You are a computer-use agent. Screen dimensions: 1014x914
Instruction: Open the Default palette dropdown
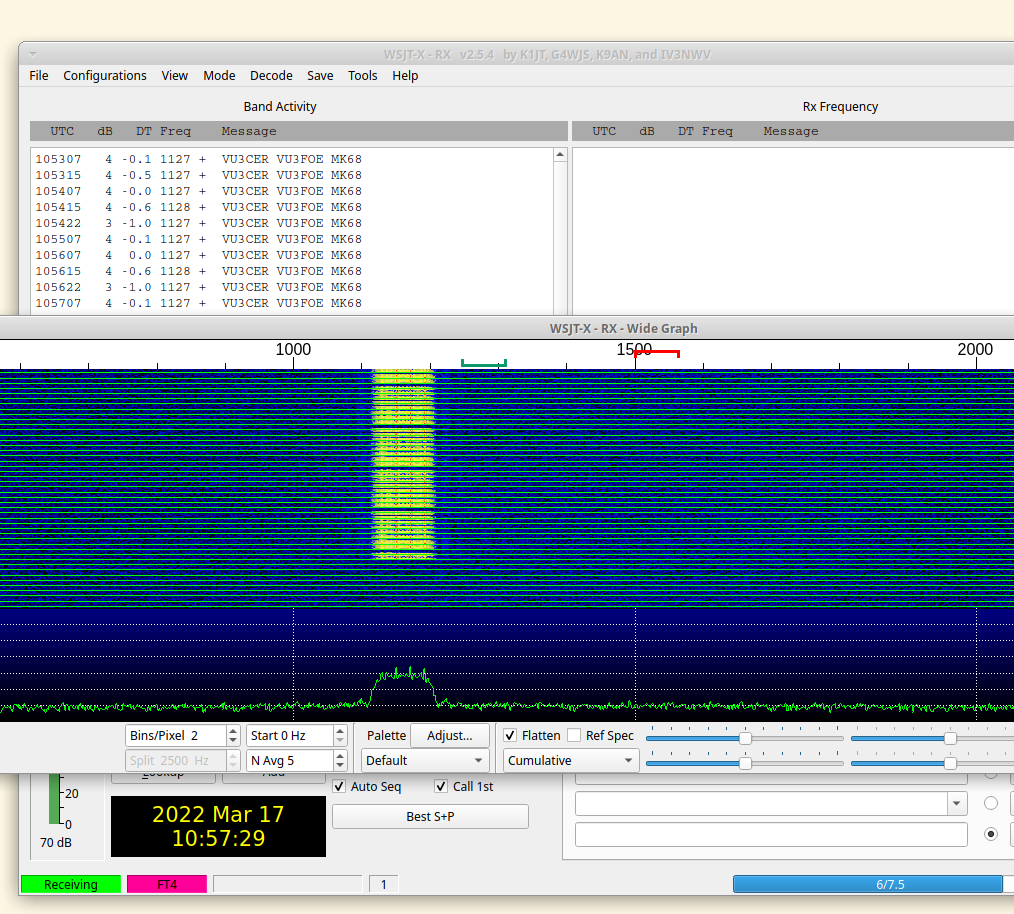click(425, 761)
